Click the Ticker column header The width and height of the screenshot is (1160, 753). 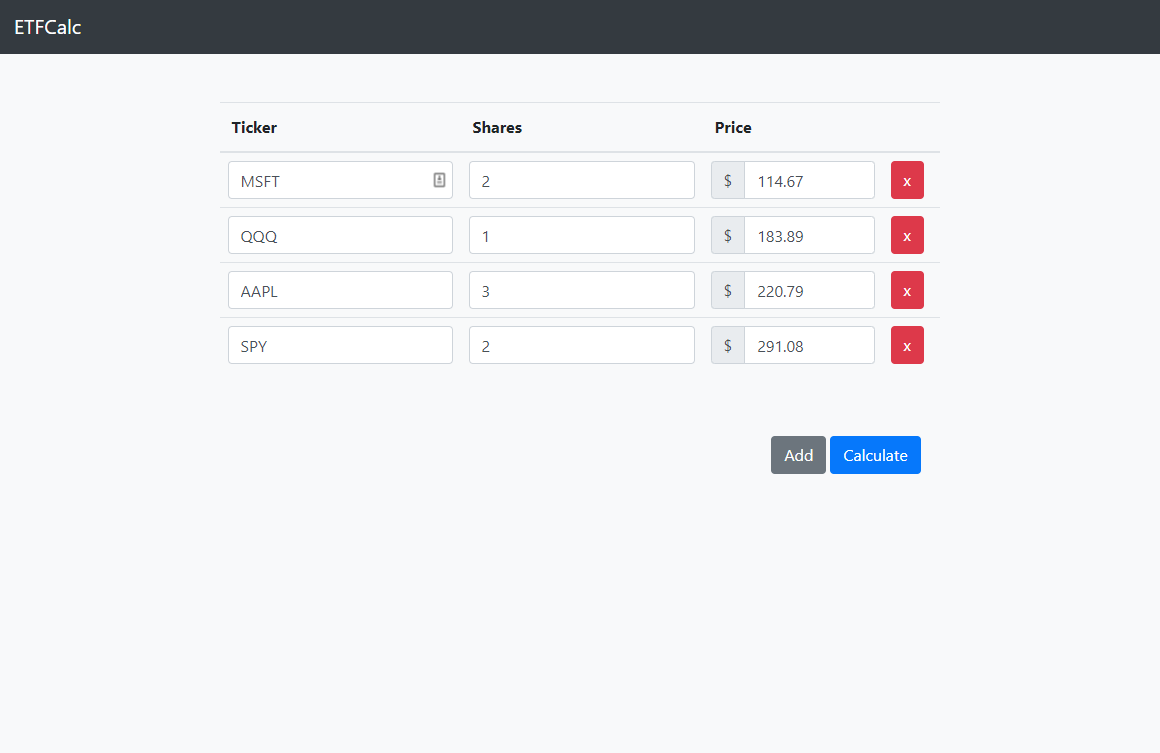[x=254, y=127]
